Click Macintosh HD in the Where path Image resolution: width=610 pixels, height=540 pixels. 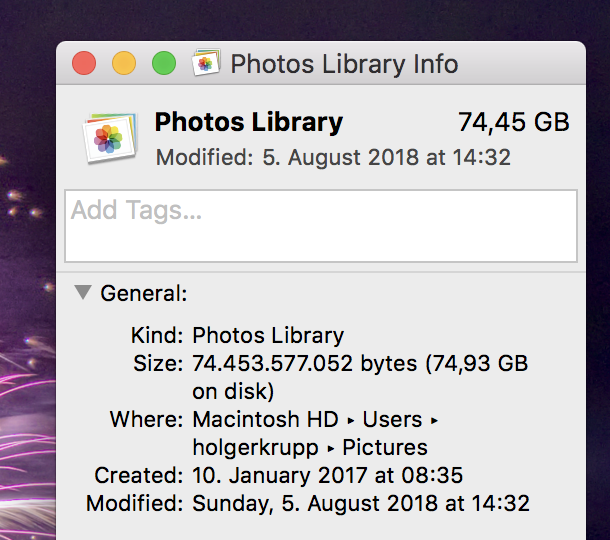(x=265, y=419)
